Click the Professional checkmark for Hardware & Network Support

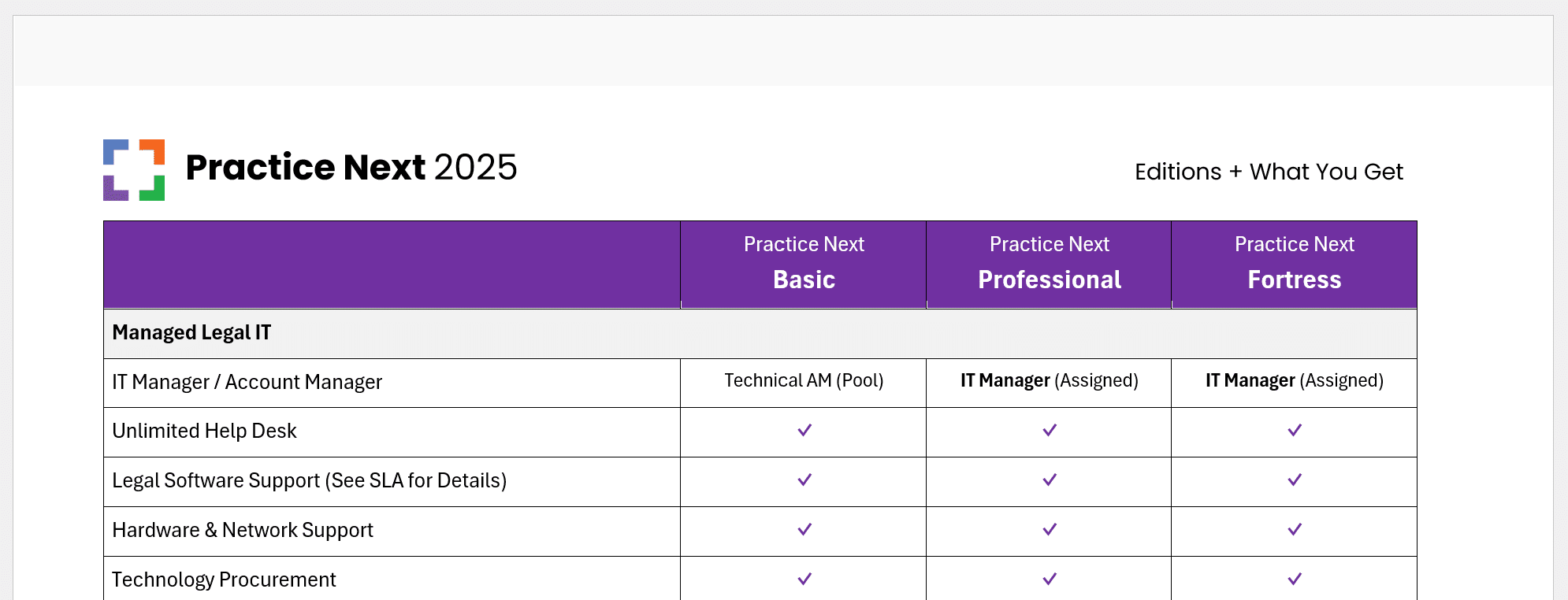point(1049,529)
